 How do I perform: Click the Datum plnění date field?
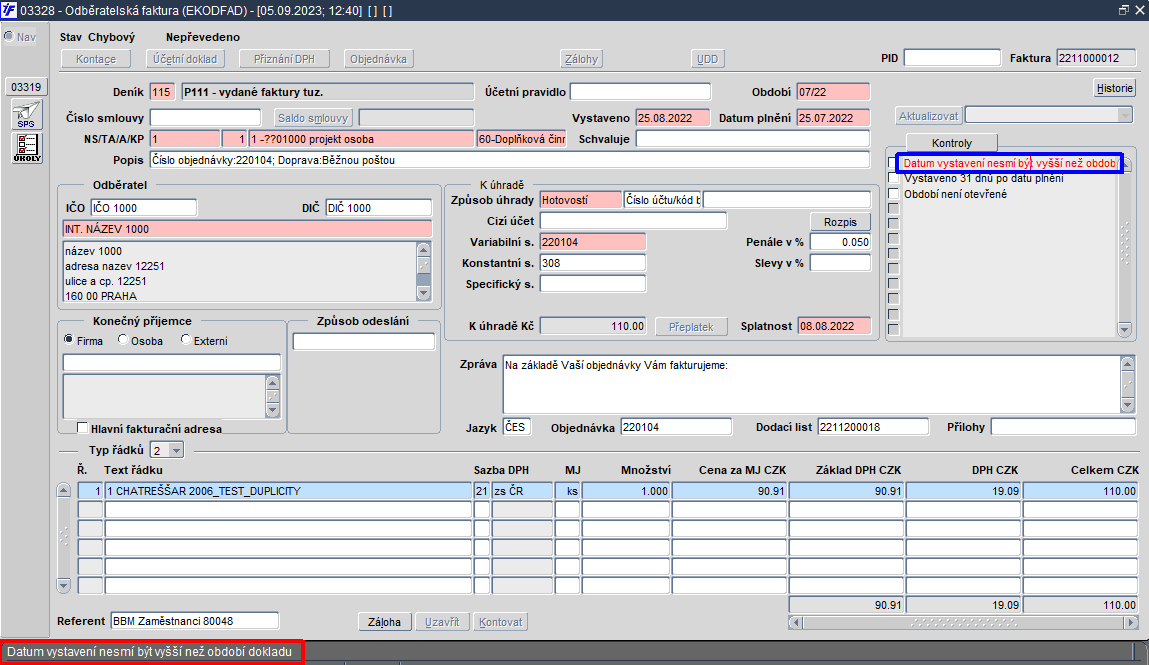tap(833, 117)
